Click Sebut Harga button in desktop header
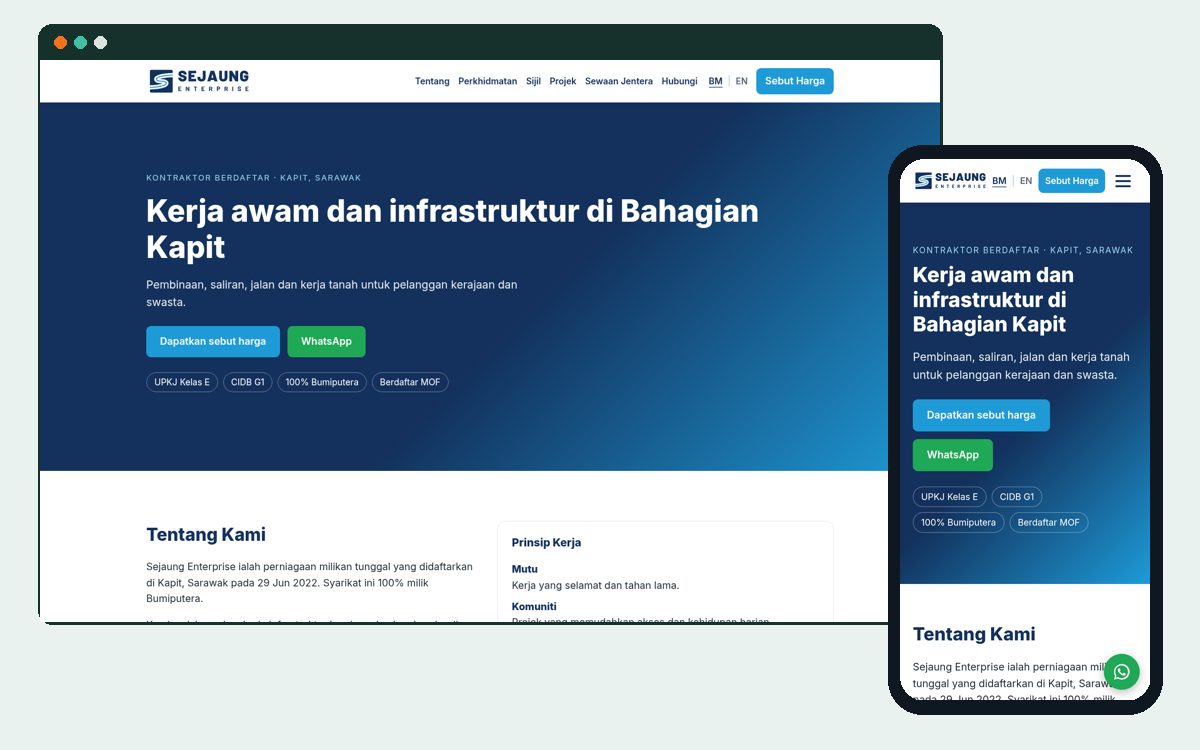Viewport: 1200px width, 750px height. pyautogui.click(x=795, y=81)
